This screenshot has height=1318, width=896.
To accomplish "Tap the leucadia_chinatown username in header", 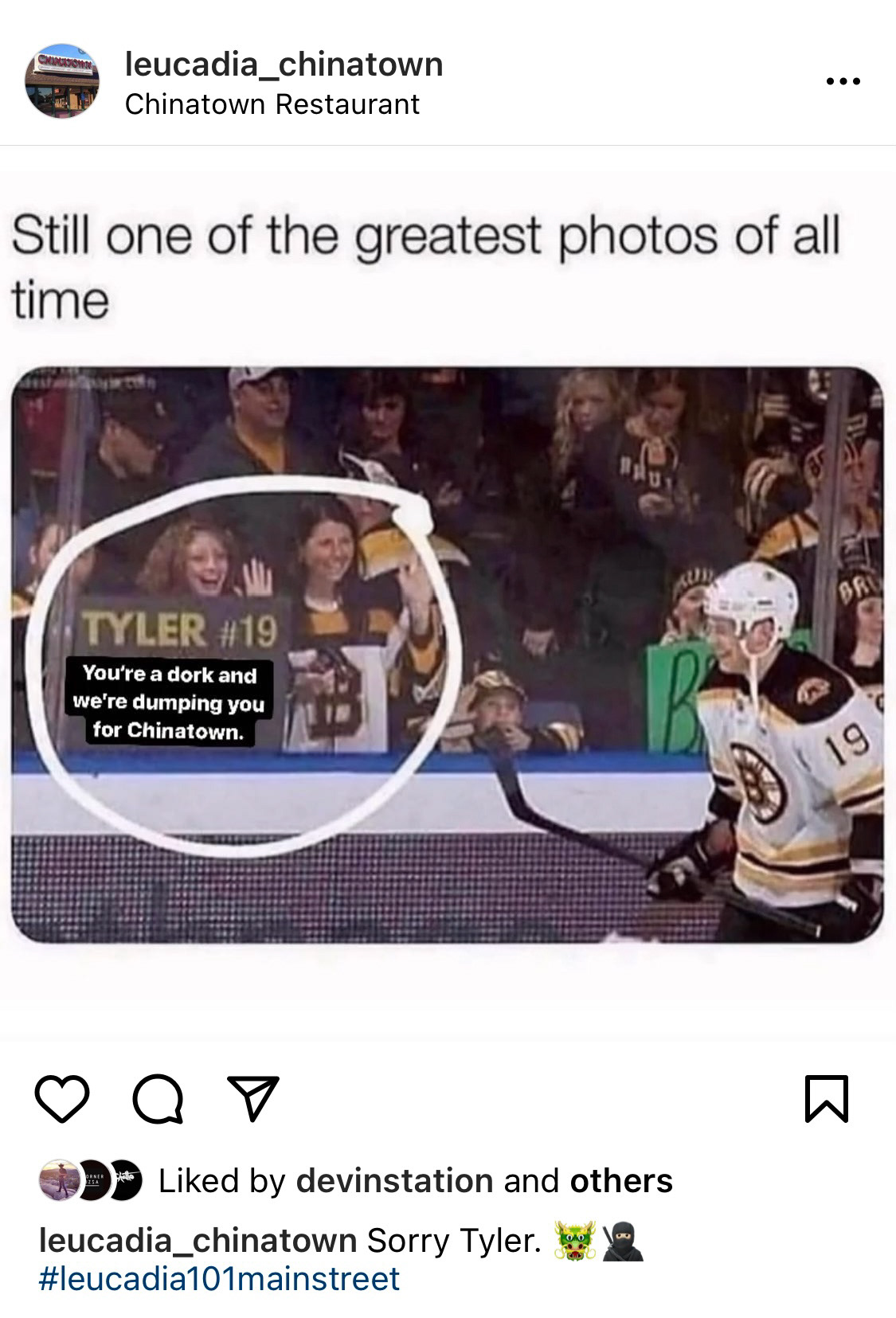I will (284, 64).
